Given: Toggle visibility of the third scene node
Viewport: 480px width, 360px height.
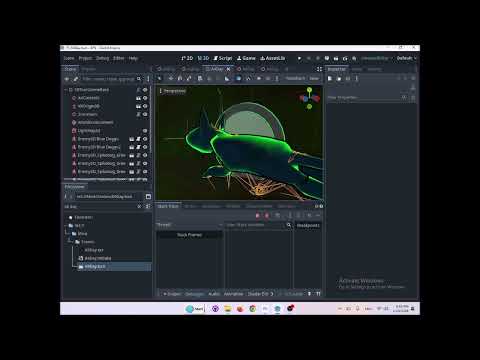Looking at the screenshot, I should [x=145, y=106].
